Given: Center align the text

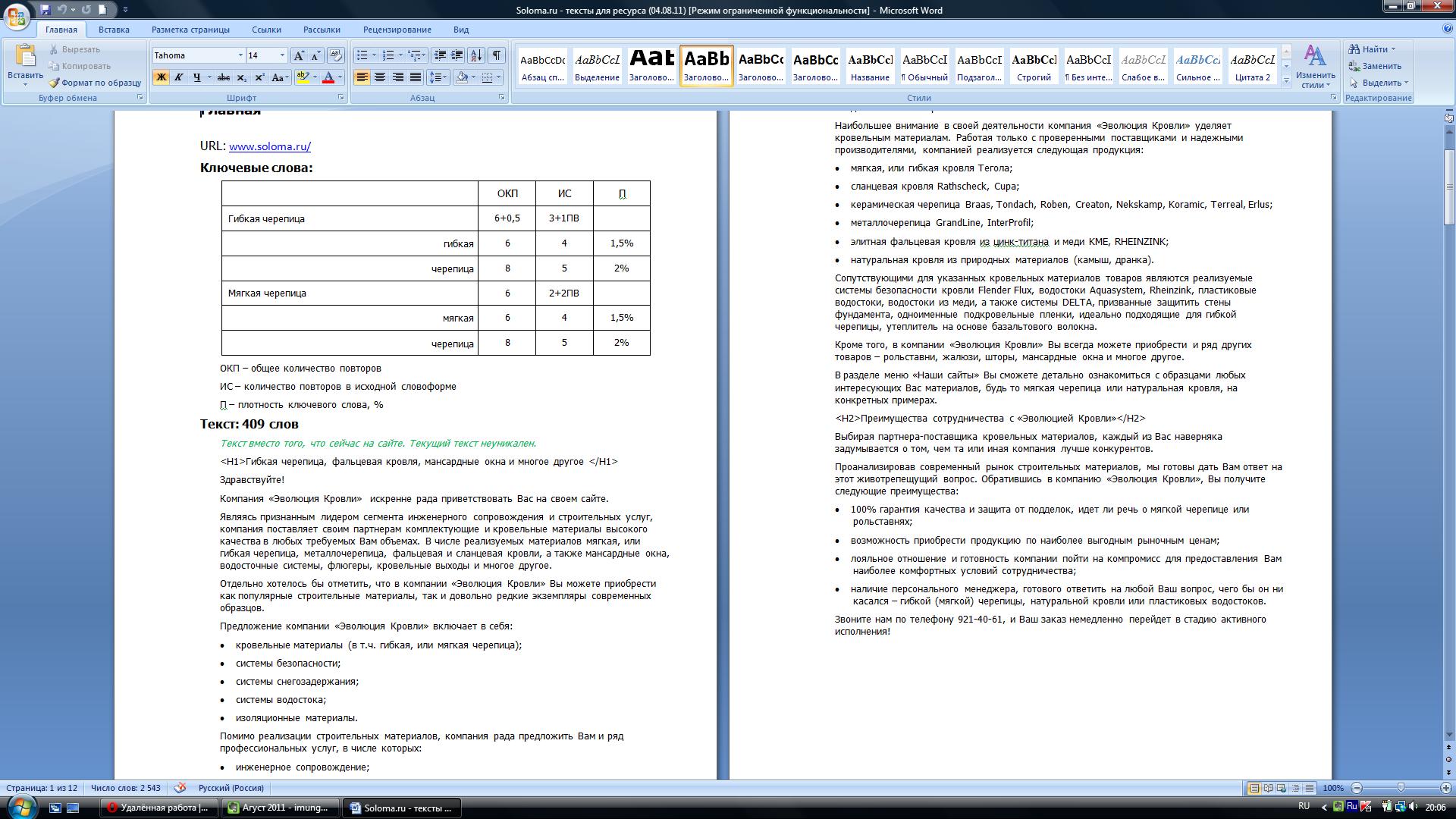Looking at the screenshot, I should pyautogui.click(x=379, y=77).
